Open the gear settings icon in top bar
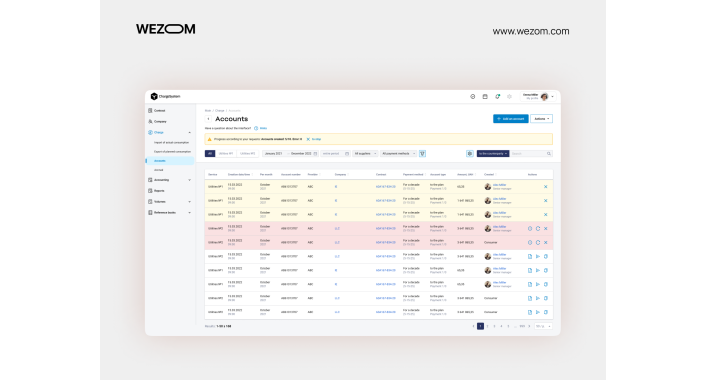Viewport: 707px width, 380px height. click(x=510, y=96)
